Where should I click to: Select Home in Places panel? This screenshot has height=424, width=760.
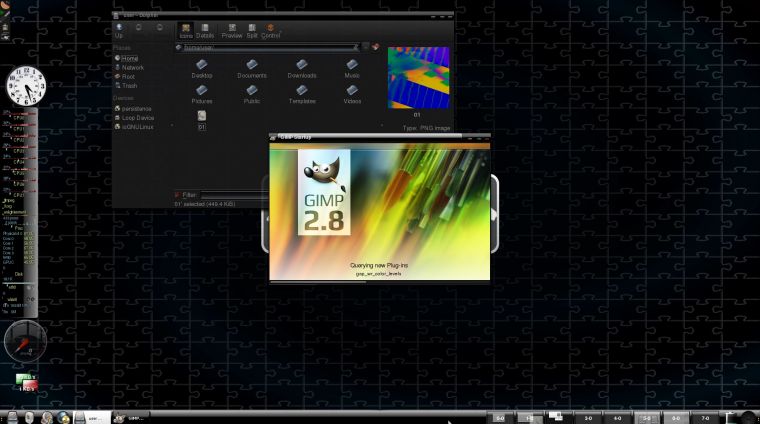[x=127, y=58]
